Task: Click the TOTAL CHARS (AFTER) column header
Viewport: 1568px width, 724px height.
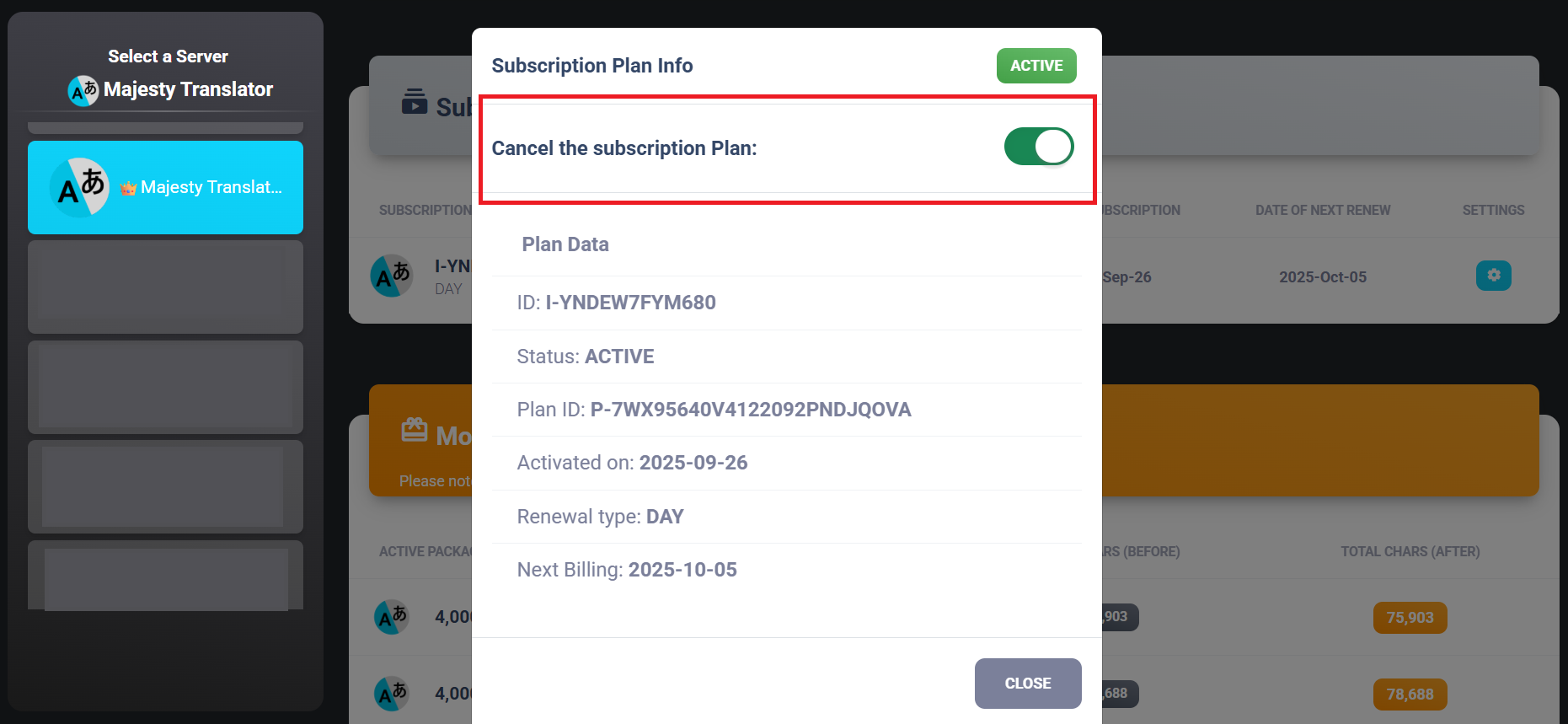Action: click(1410, 551)
